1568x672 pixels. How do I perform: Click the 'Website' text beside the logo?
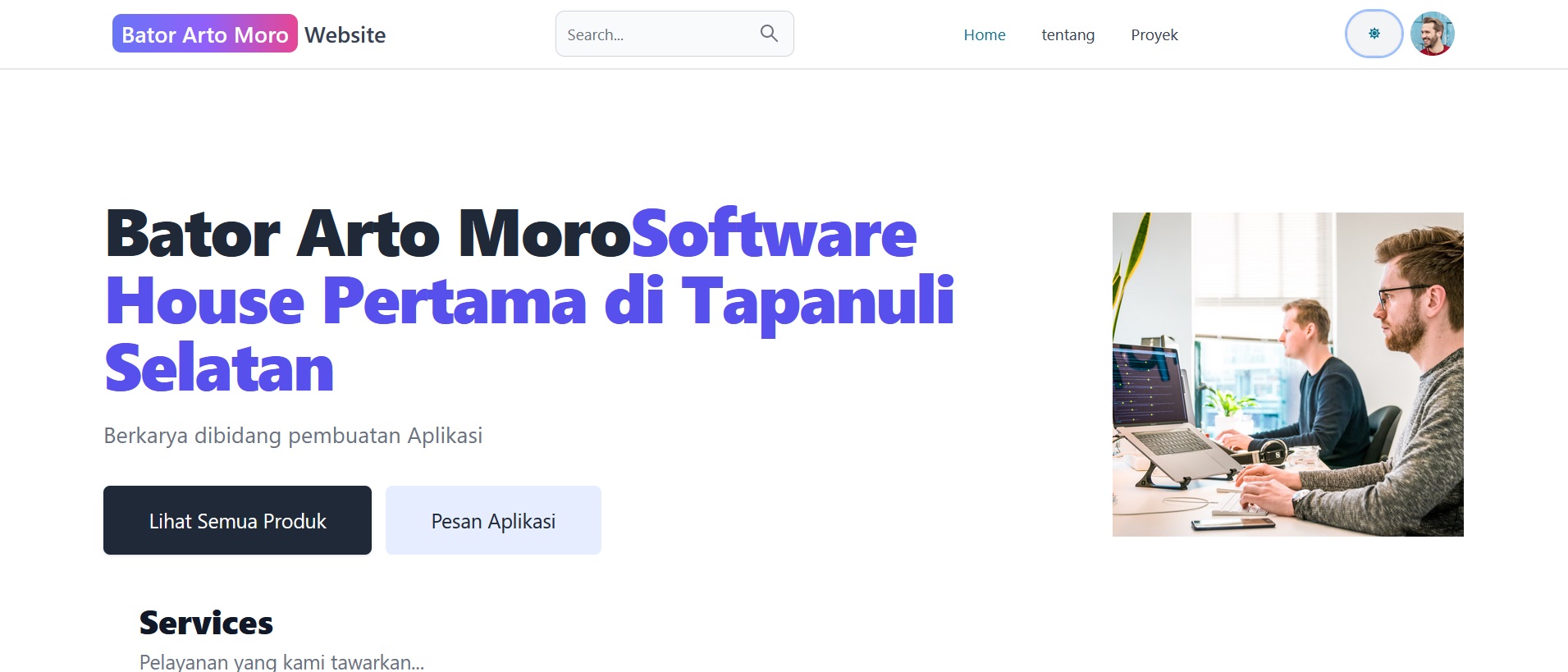click(x=345, y=35)
